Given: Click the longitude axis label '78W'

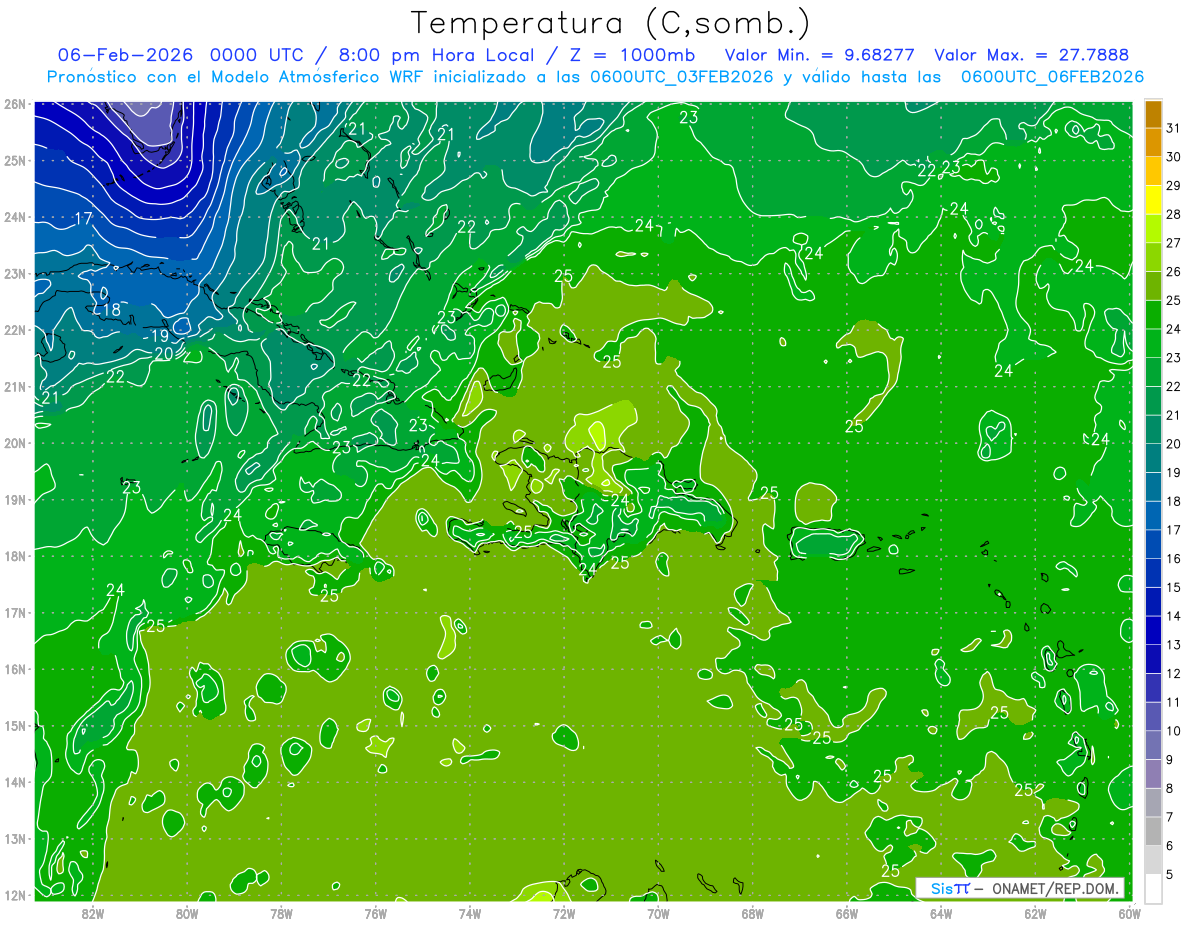Looking at the screenshot, I should (281, 913).
